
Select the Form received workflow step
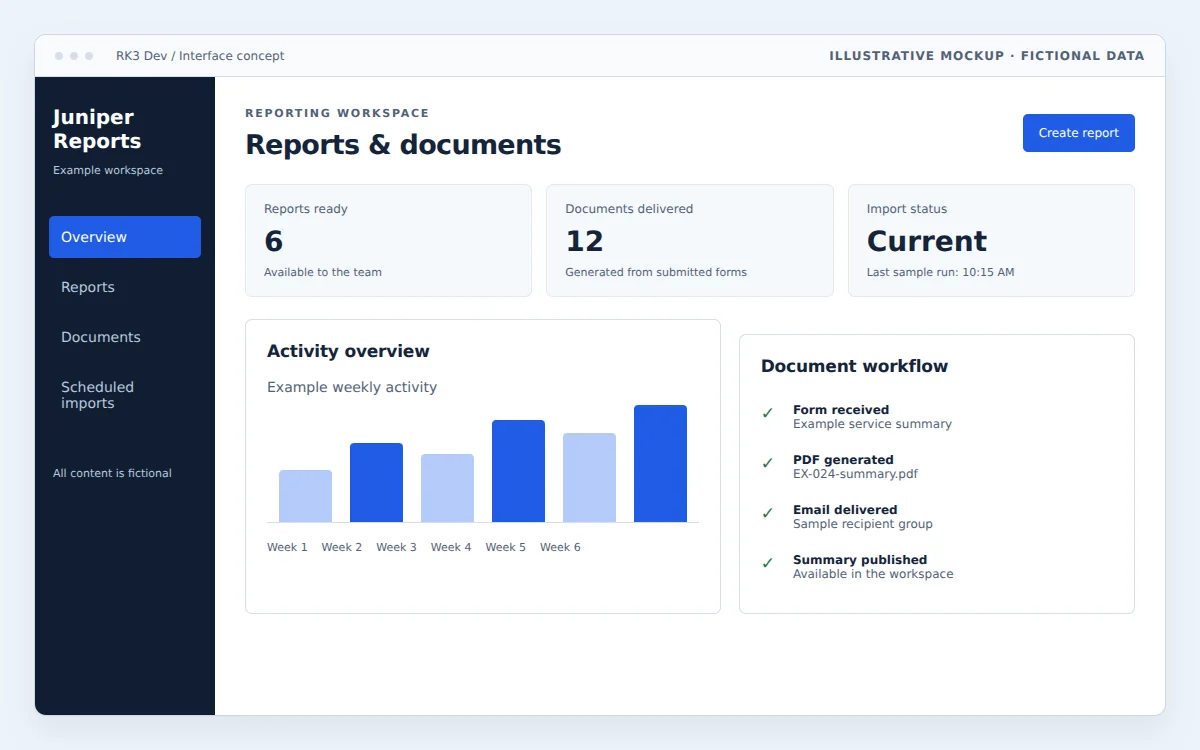[937, 416]
